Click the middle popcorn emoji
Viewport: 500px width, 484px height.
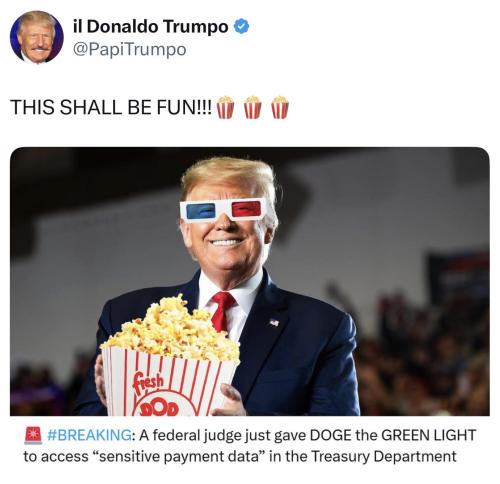click(x=252, y=107)
